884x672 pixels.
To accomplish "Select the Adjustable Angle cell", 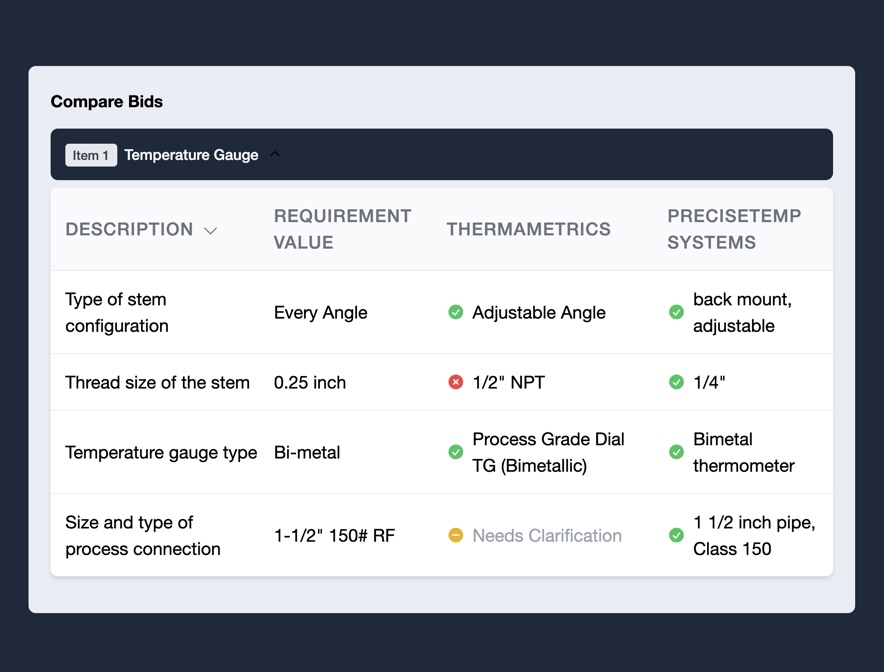I will [539, 313].
